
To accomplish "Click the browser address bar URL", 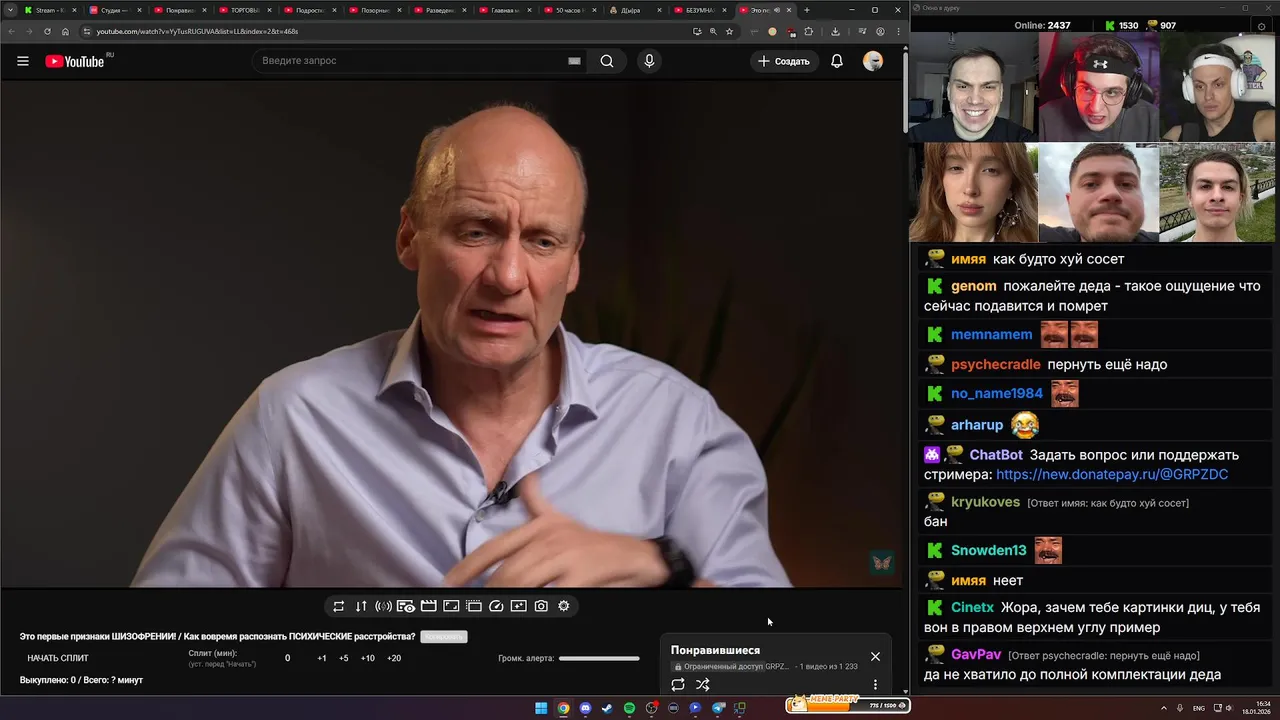I will (197, 31).
